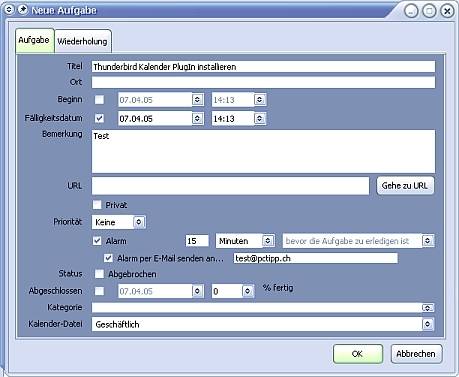
Task: Tick the Abgeschlossen checkbox
Action: [x=99, y=291]
